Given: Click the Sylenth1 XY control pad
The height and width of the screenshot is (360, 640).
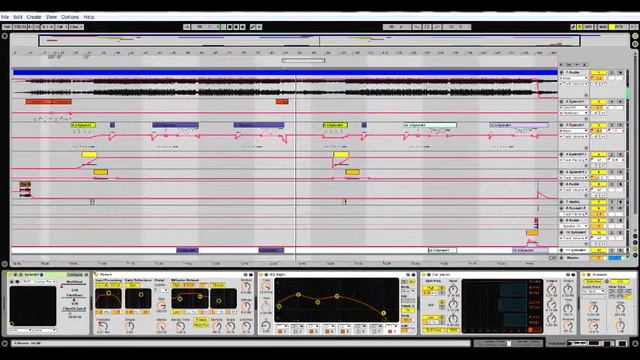Looking at the screenshot, I should (x=33, y=306).
